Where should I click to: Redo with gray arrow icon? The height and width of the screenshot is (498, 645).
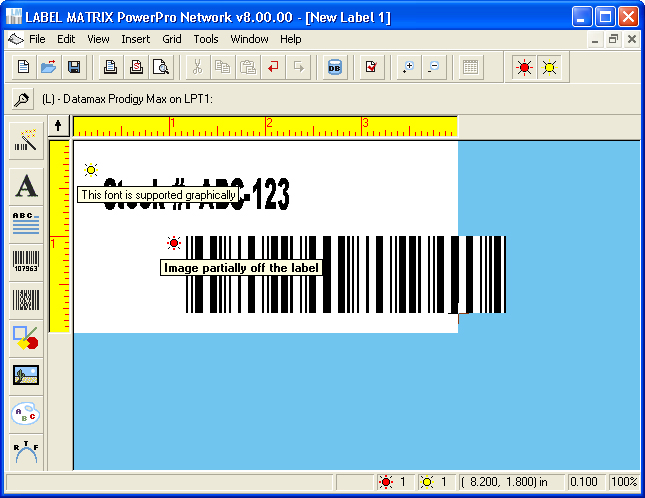point(299,67)
